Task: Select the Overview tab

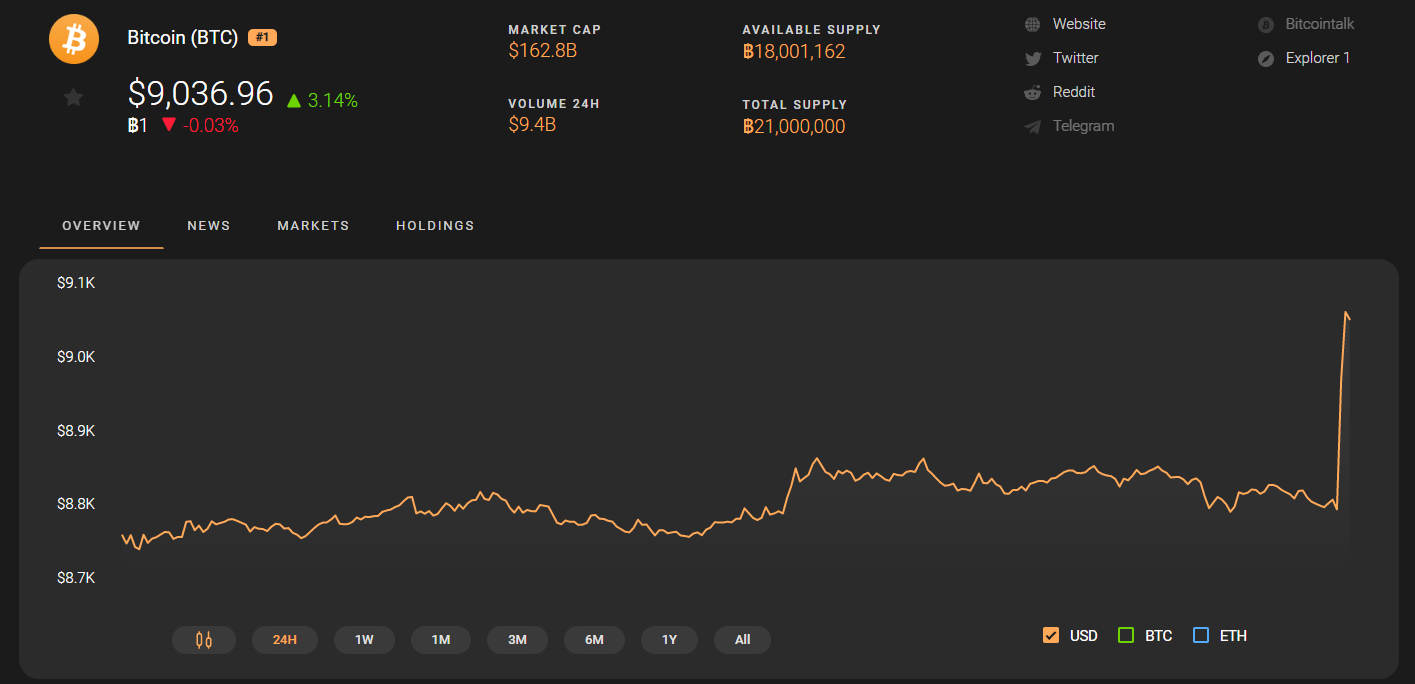Action: point(101,226)
